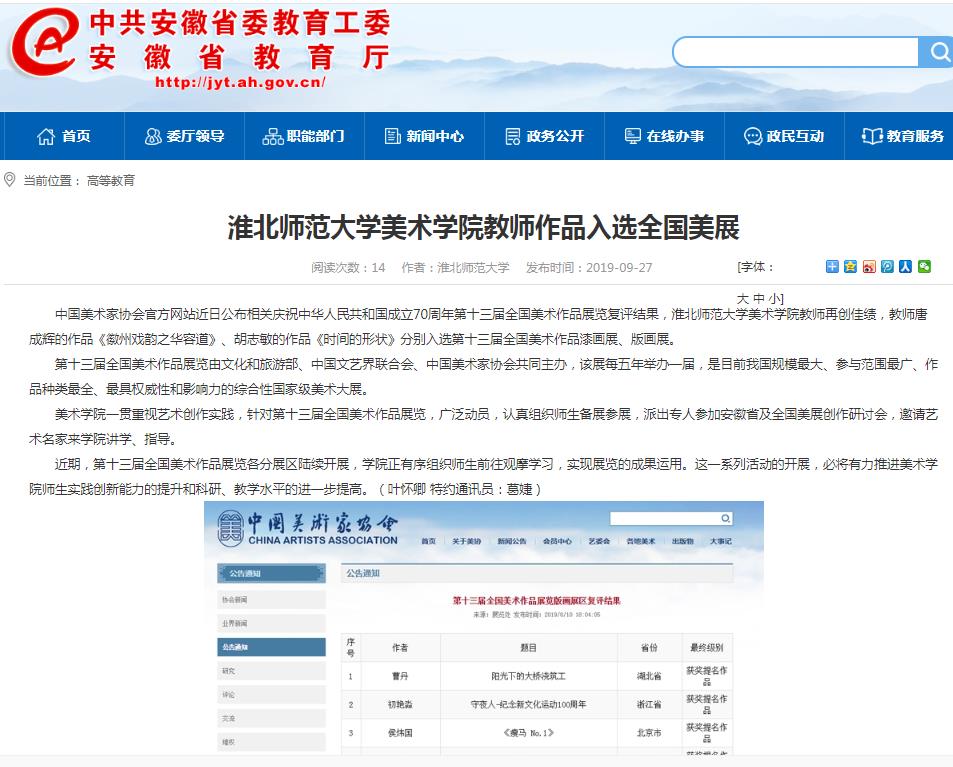Click the 发布时间：2019-09-27 text
The width and height of the screenshot is (953, 767).
coord(589,267)
